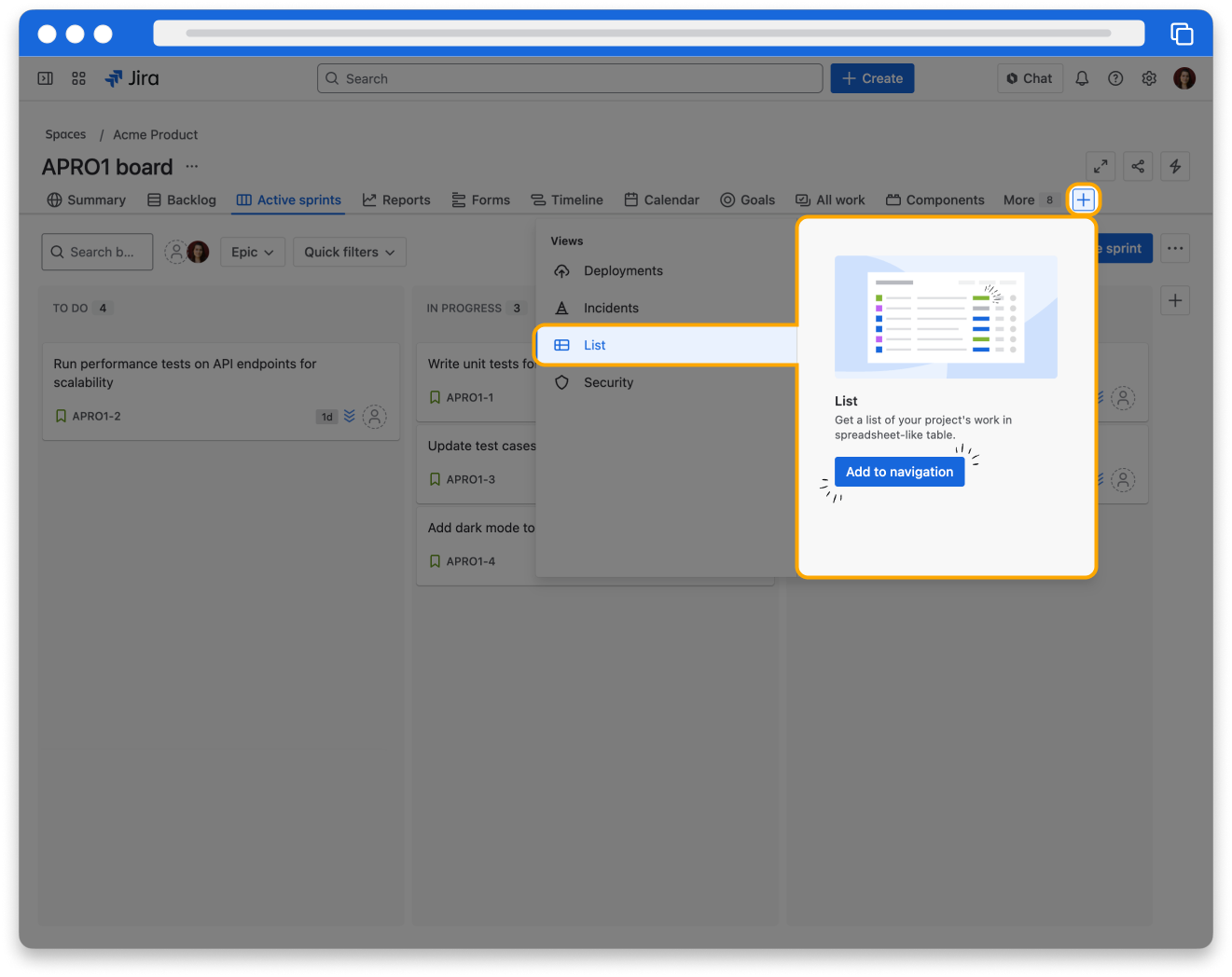This screenshot has width=1232, height=977.
Task: Click the help question mark icon
Action: click(x=1115, y=78)
